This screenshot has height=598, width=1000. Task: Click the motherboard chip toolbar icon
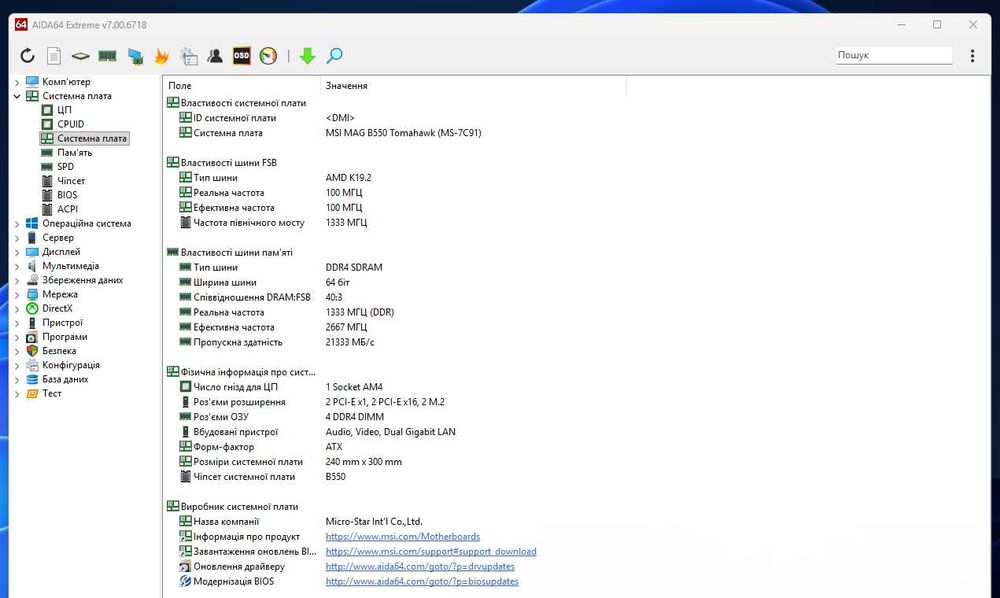tap(80, 56)
